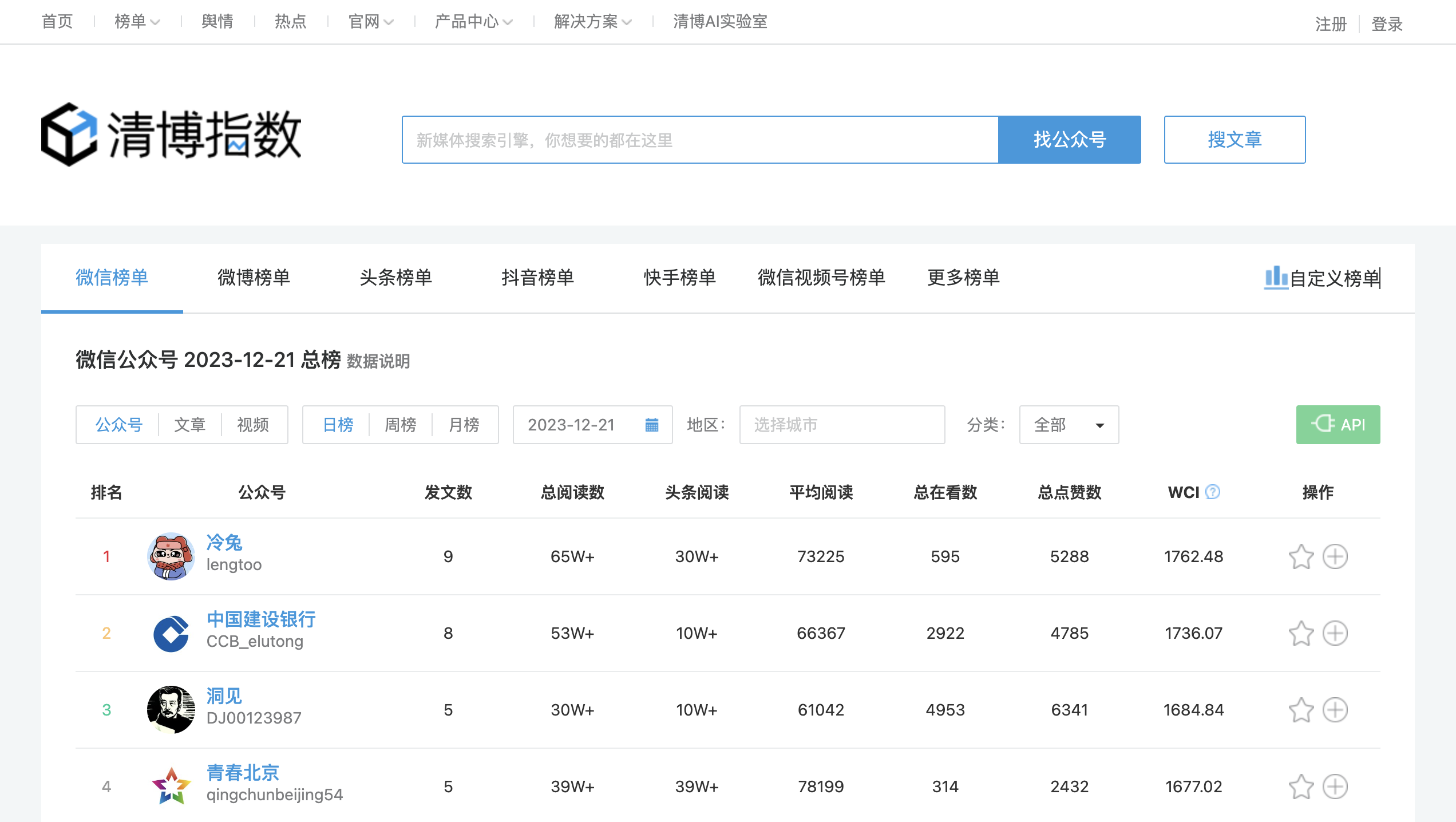Open the 分类 全部 dropdown

tap(1069, 425)
